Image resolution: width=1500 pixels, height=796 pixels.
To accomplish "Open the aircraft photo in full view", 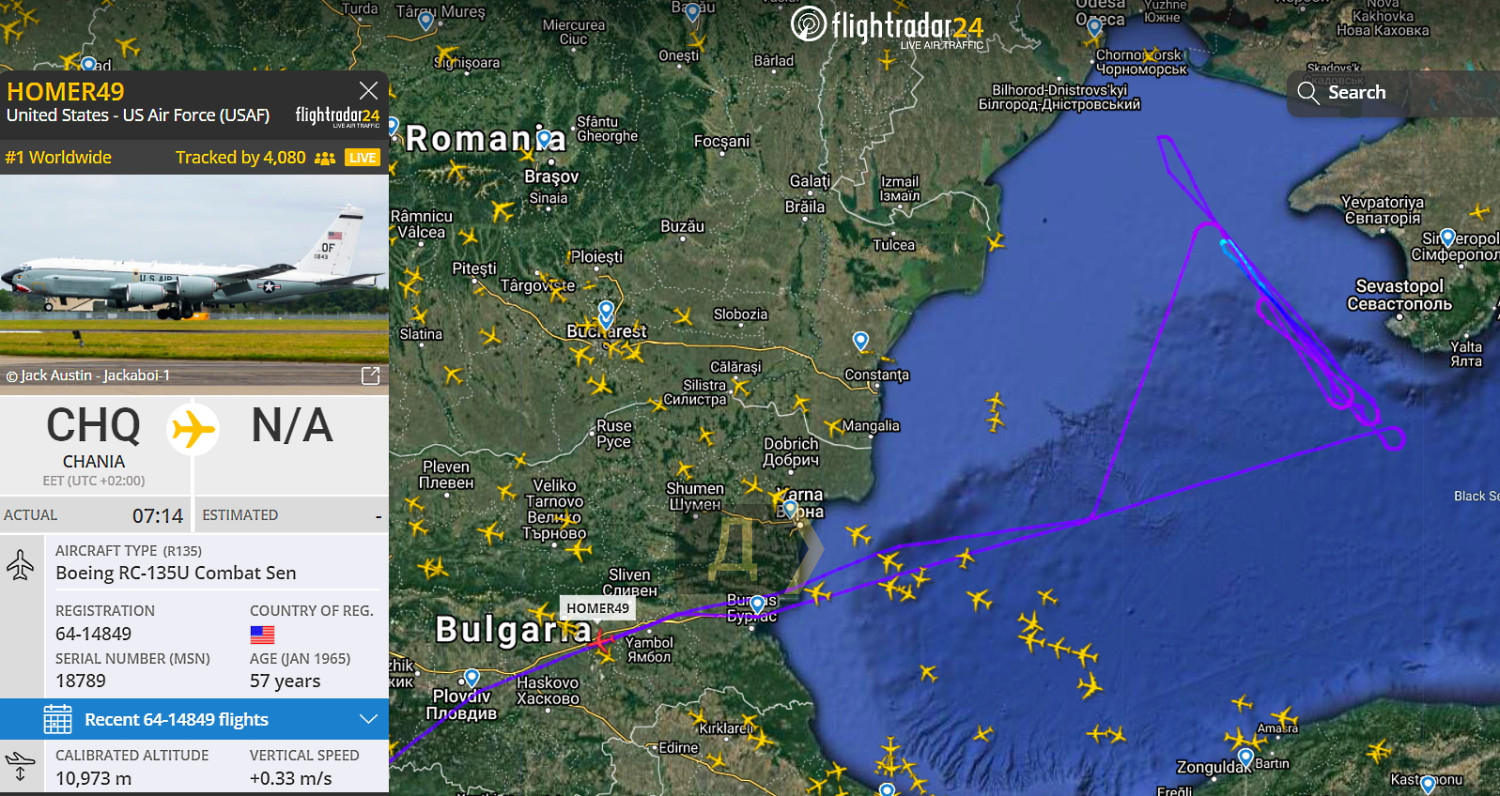I will tap(370, 376).
